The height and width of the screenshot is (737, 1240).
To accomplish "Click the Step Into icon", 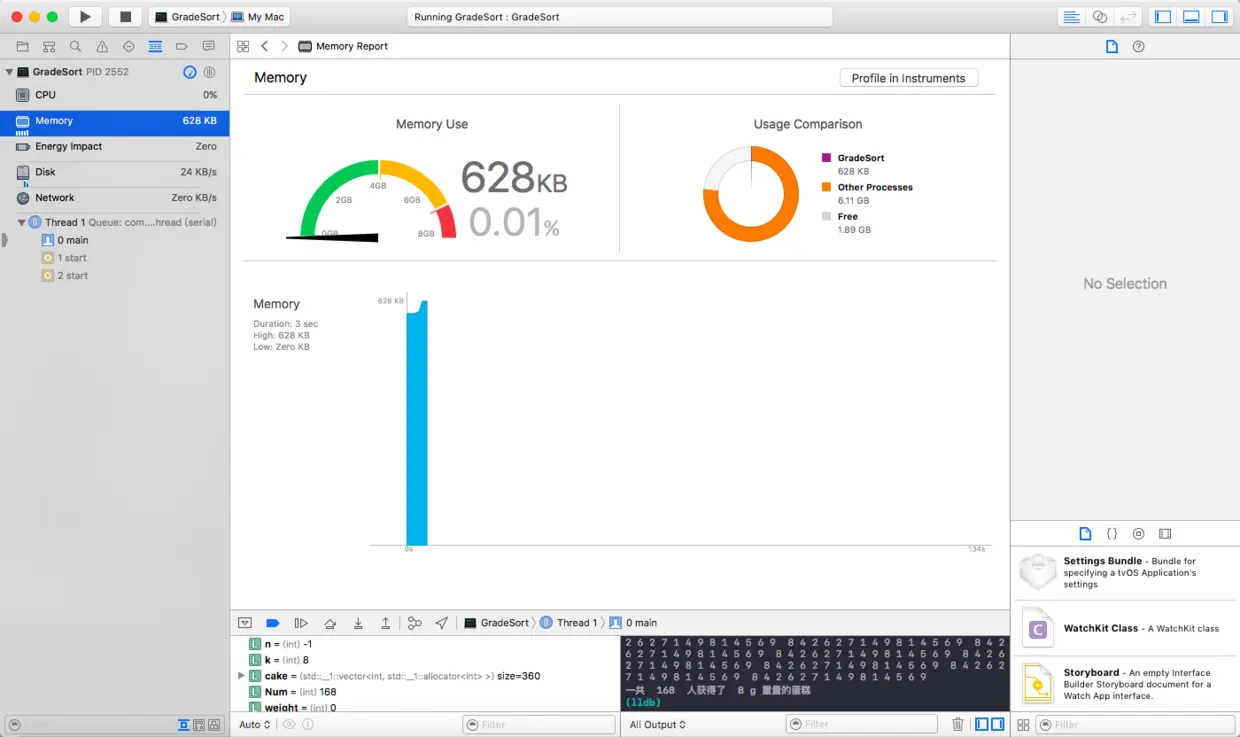I will point(358,623).
